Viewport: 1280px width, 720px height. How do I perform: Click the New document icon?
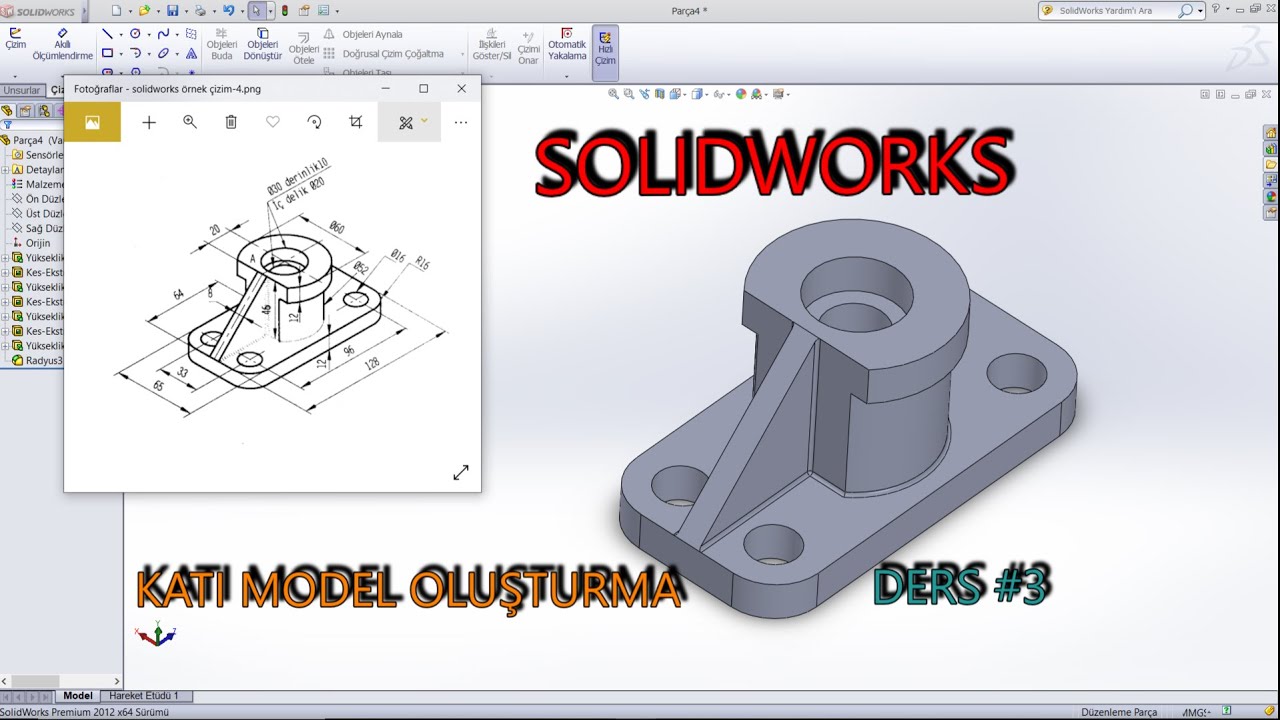point(117,11)
